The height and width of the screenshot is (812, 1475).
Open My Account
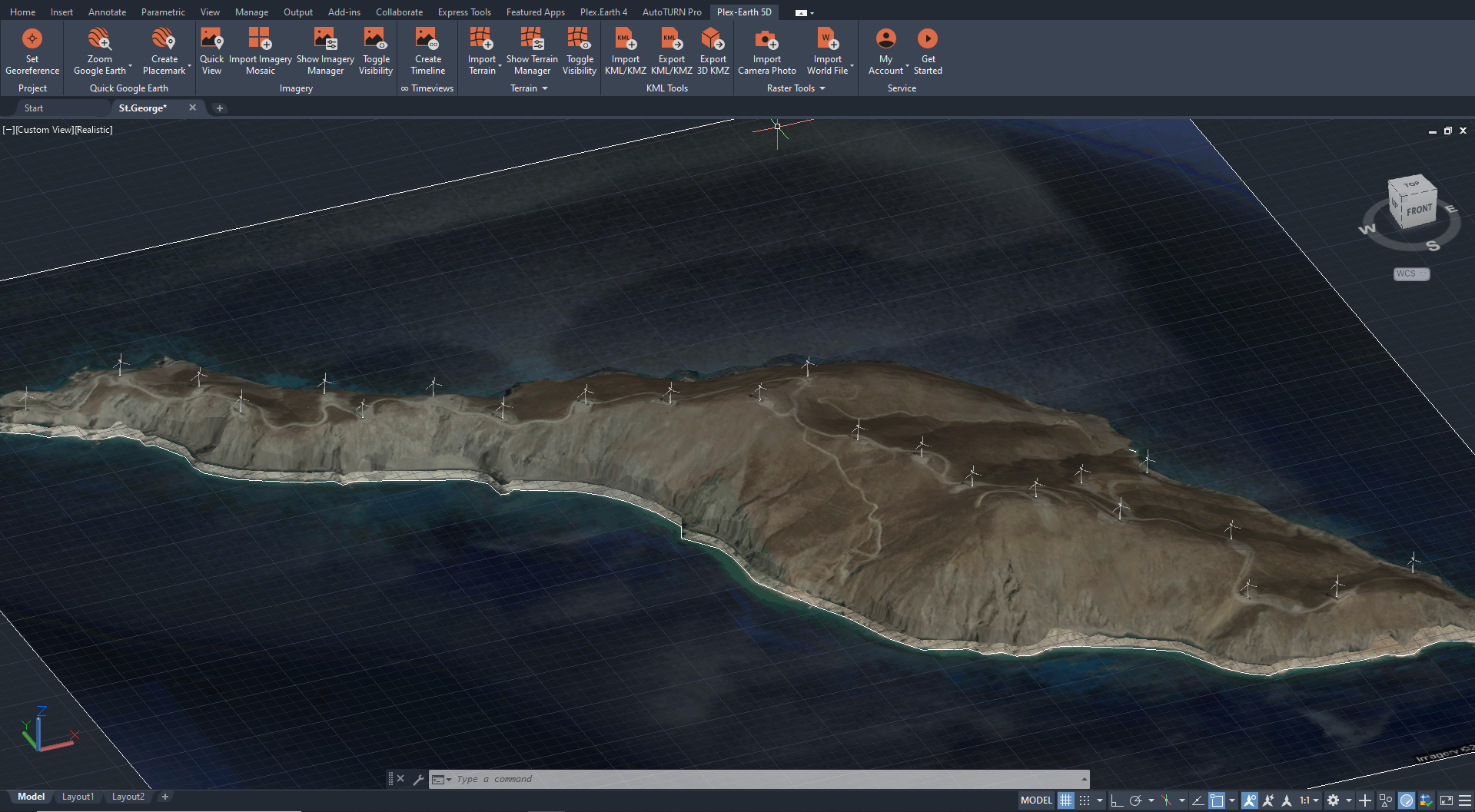pyautogui.click(x=886, y=51)
